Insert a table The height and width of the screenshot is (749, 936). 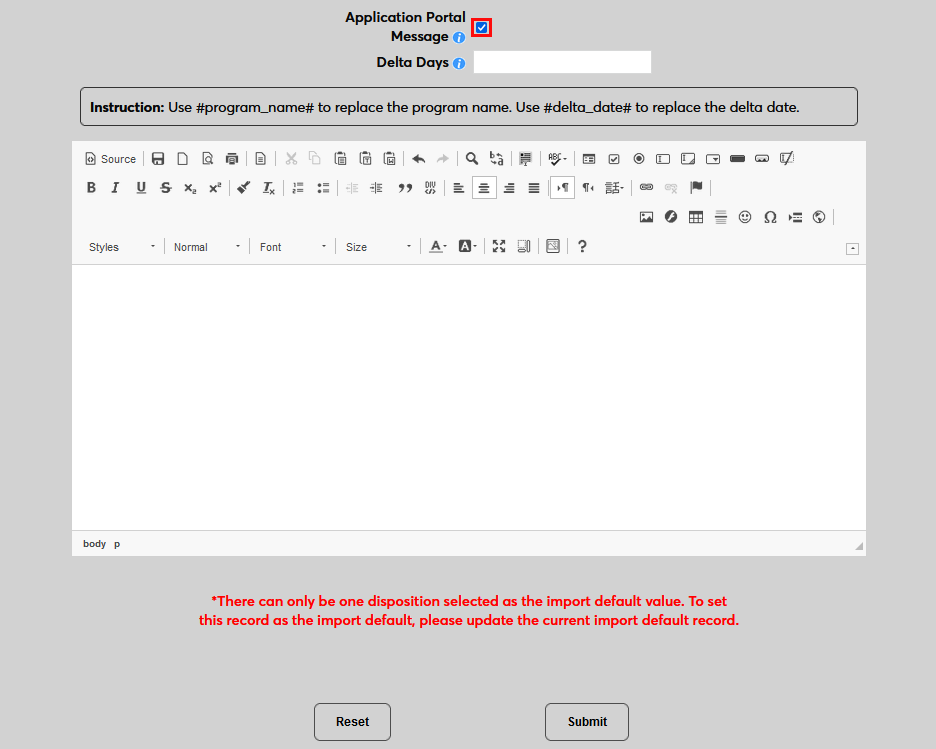[x=695, y=217]
